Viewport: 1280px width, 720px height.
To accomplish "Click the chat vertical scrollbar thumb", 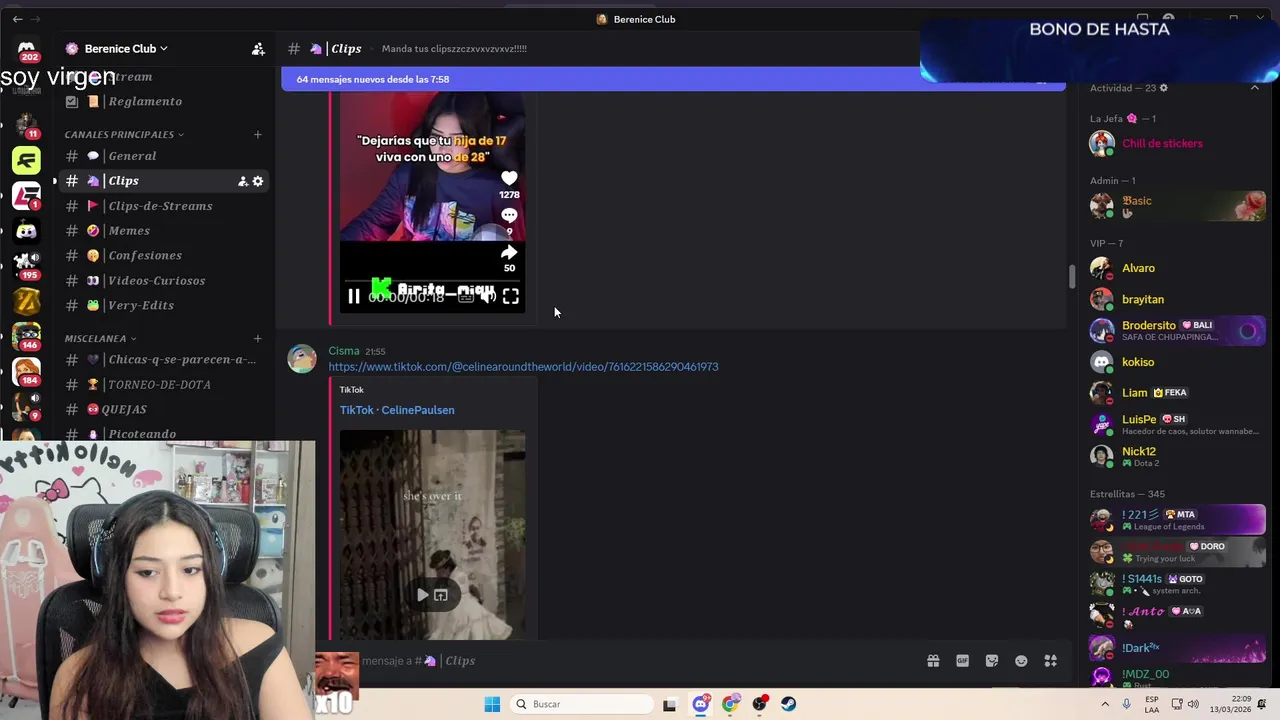I will [1071, 276].
